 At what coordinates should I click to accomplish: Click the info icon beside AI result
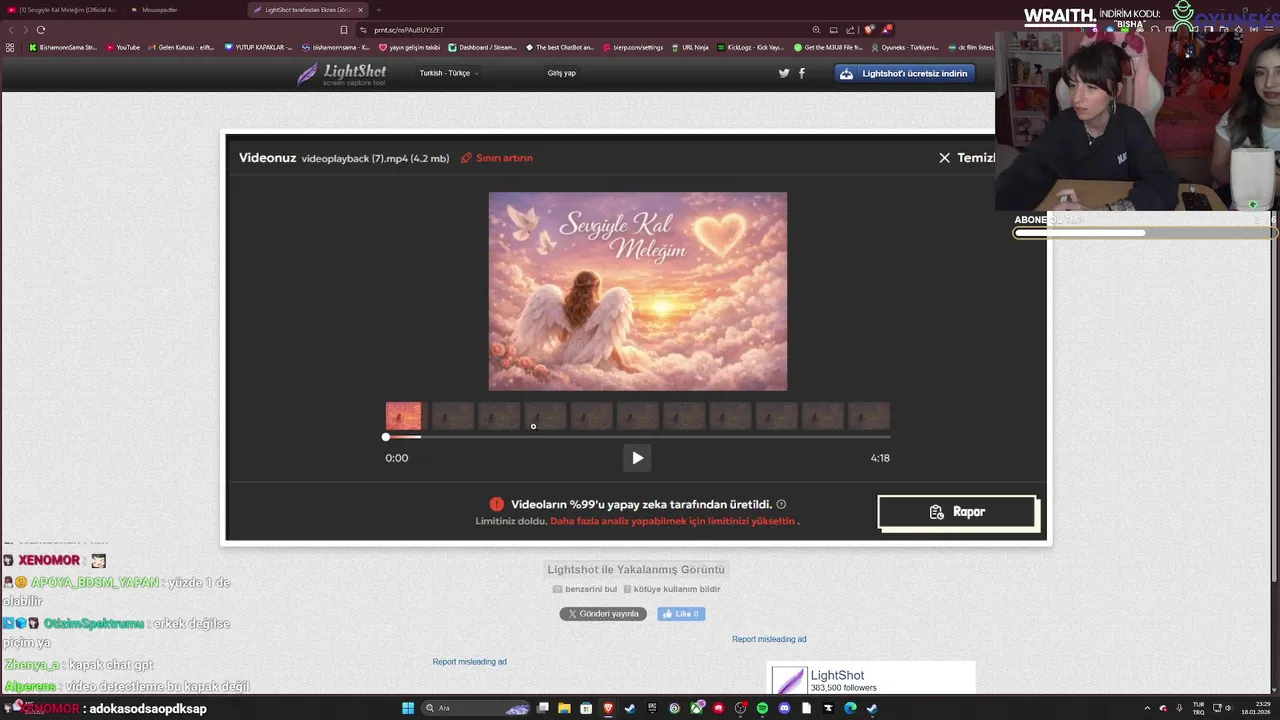point(781,505)
